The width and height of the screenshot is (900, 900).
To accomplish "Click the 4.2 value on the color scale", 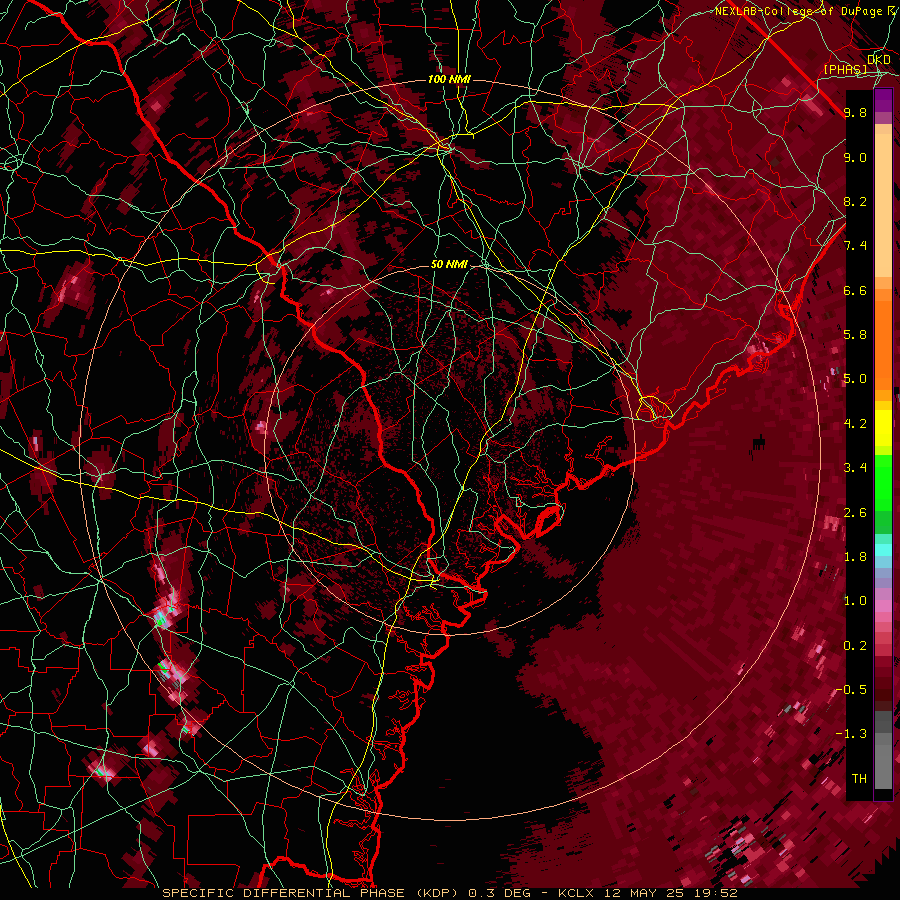I will pos(855,424).
